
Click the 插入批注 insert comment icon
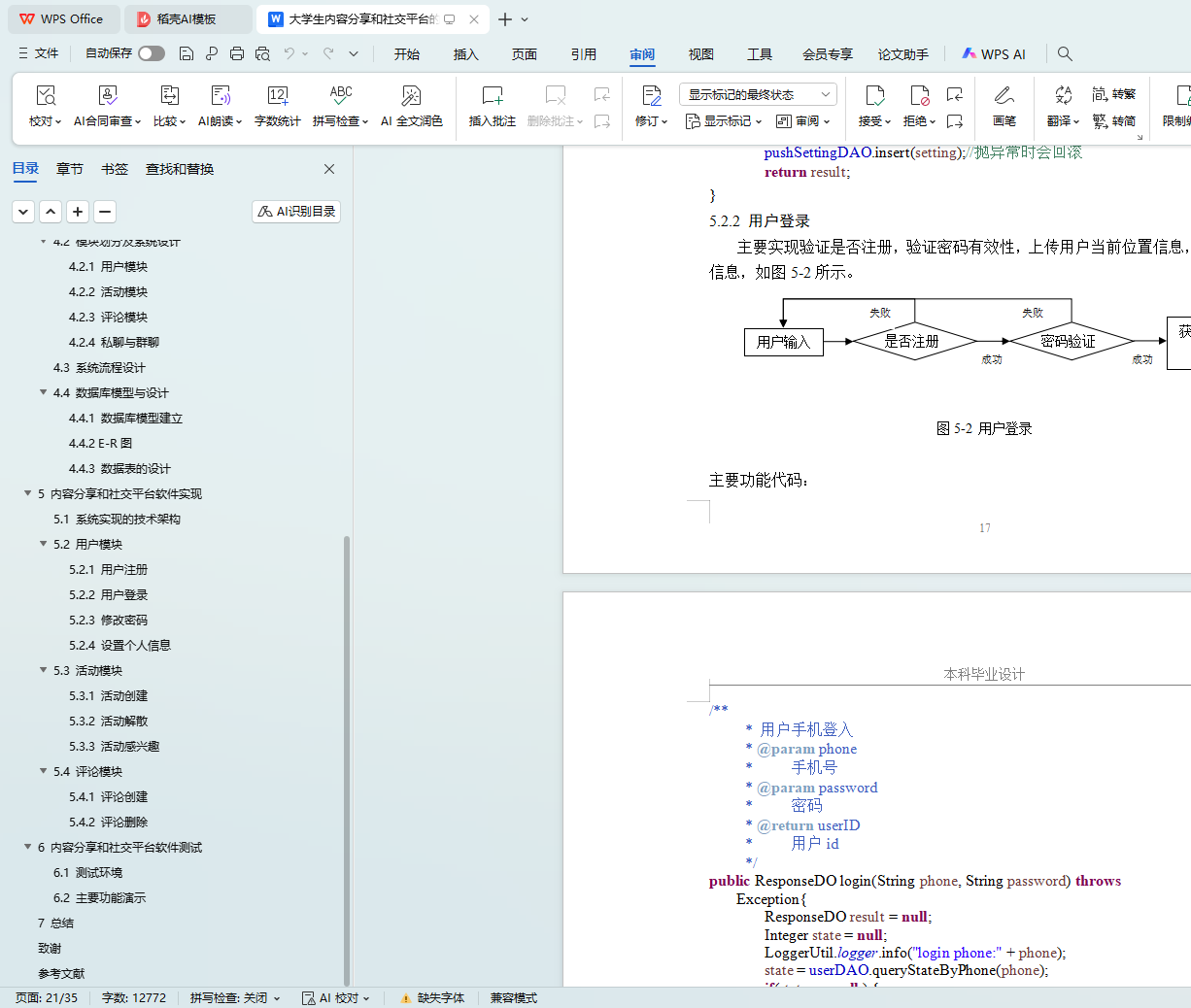(x=492, y=96)
